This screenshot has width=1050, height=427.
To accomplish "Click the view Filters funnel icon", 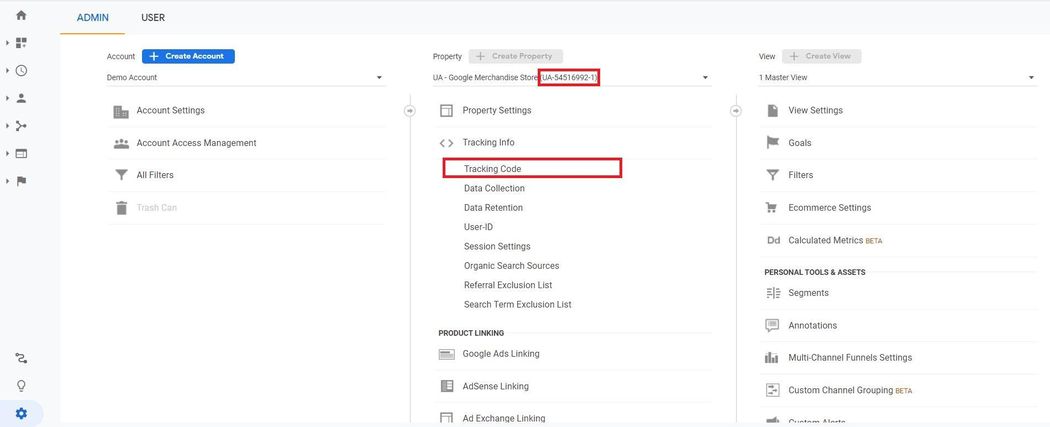I will click(773, 175).
